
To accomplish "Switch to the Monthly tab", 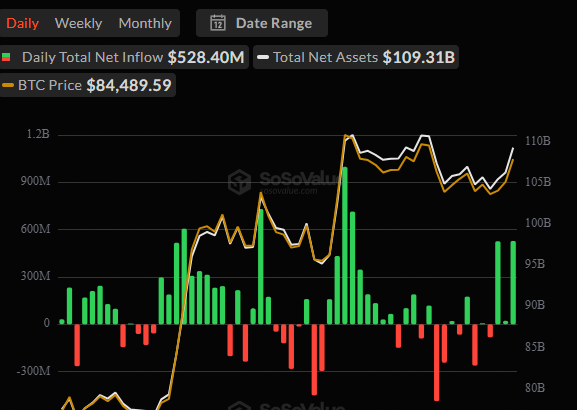I will point(145,24).
